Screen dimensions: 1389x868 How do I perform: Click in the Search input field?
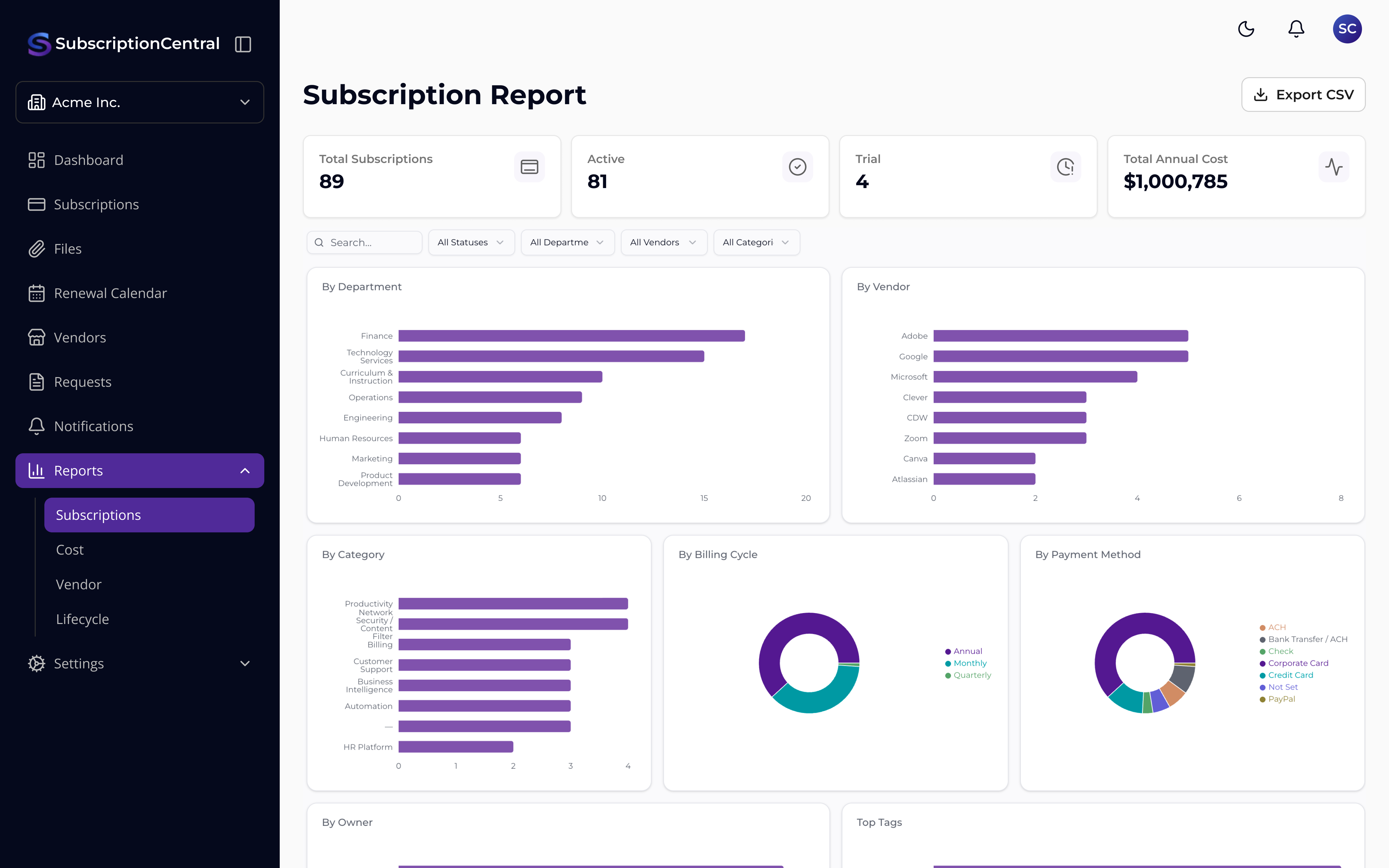click(x=365, y=243)
